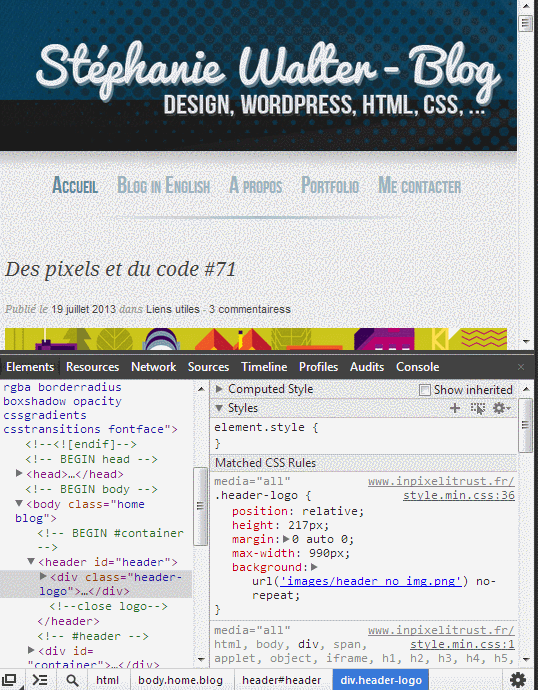Open the Resources tab
Viewport: 538px width, 690px height.
coord(92,367)
